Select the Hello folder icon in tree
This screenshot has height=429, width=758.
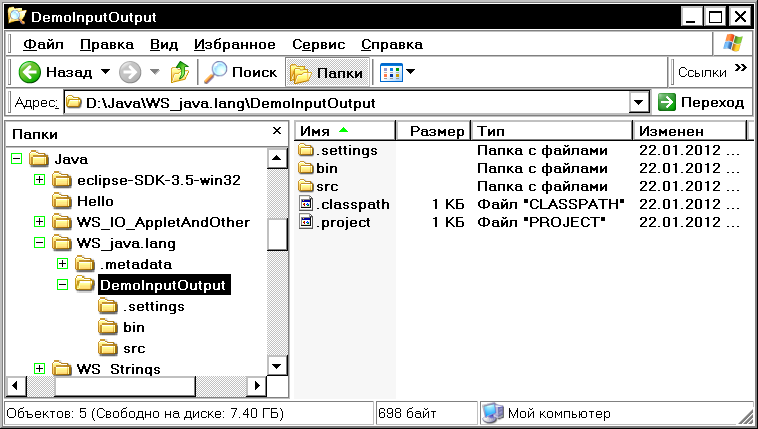[x=61, y=201]
